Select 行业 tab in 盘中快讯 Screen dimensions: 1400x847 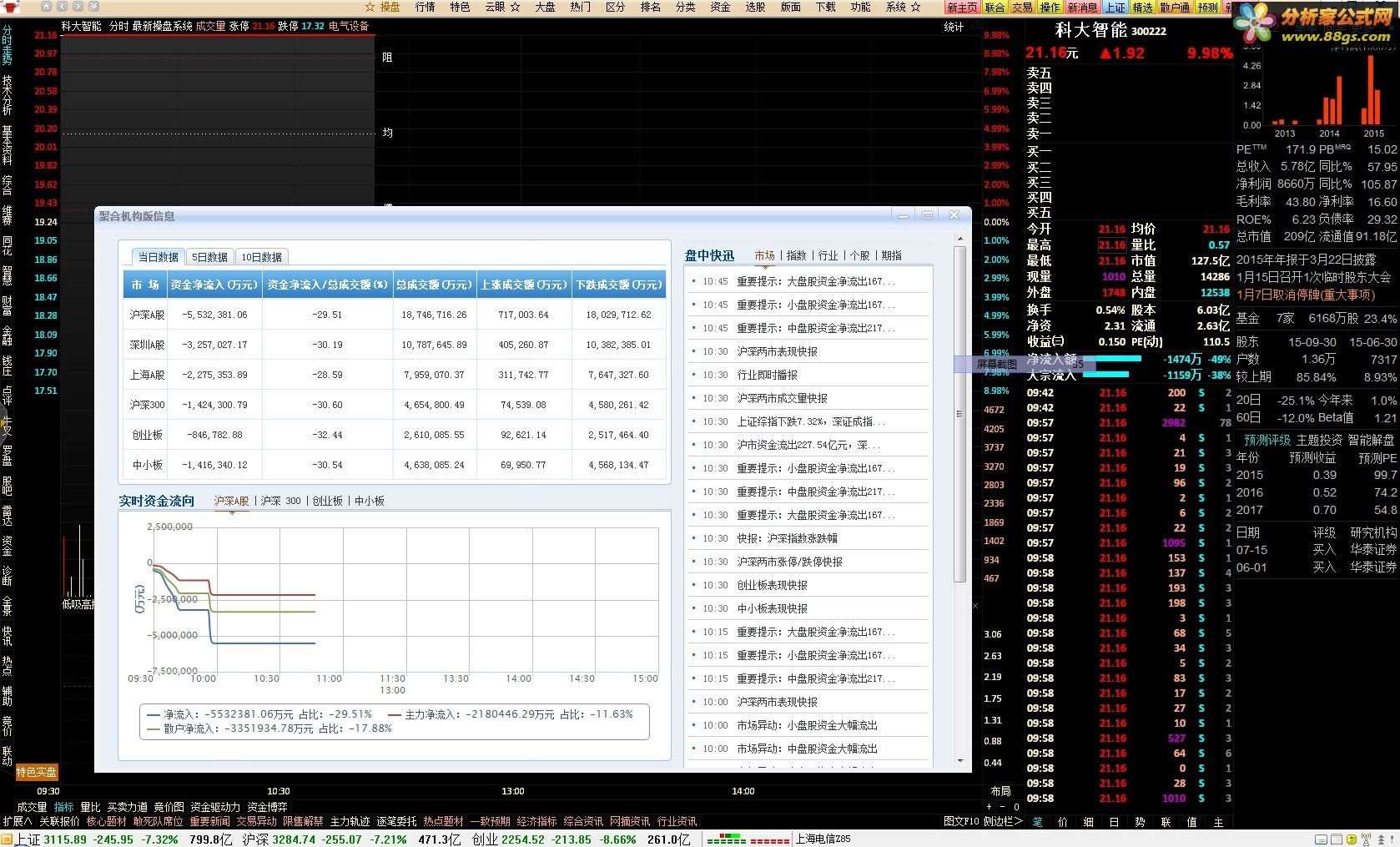(828, 255)
